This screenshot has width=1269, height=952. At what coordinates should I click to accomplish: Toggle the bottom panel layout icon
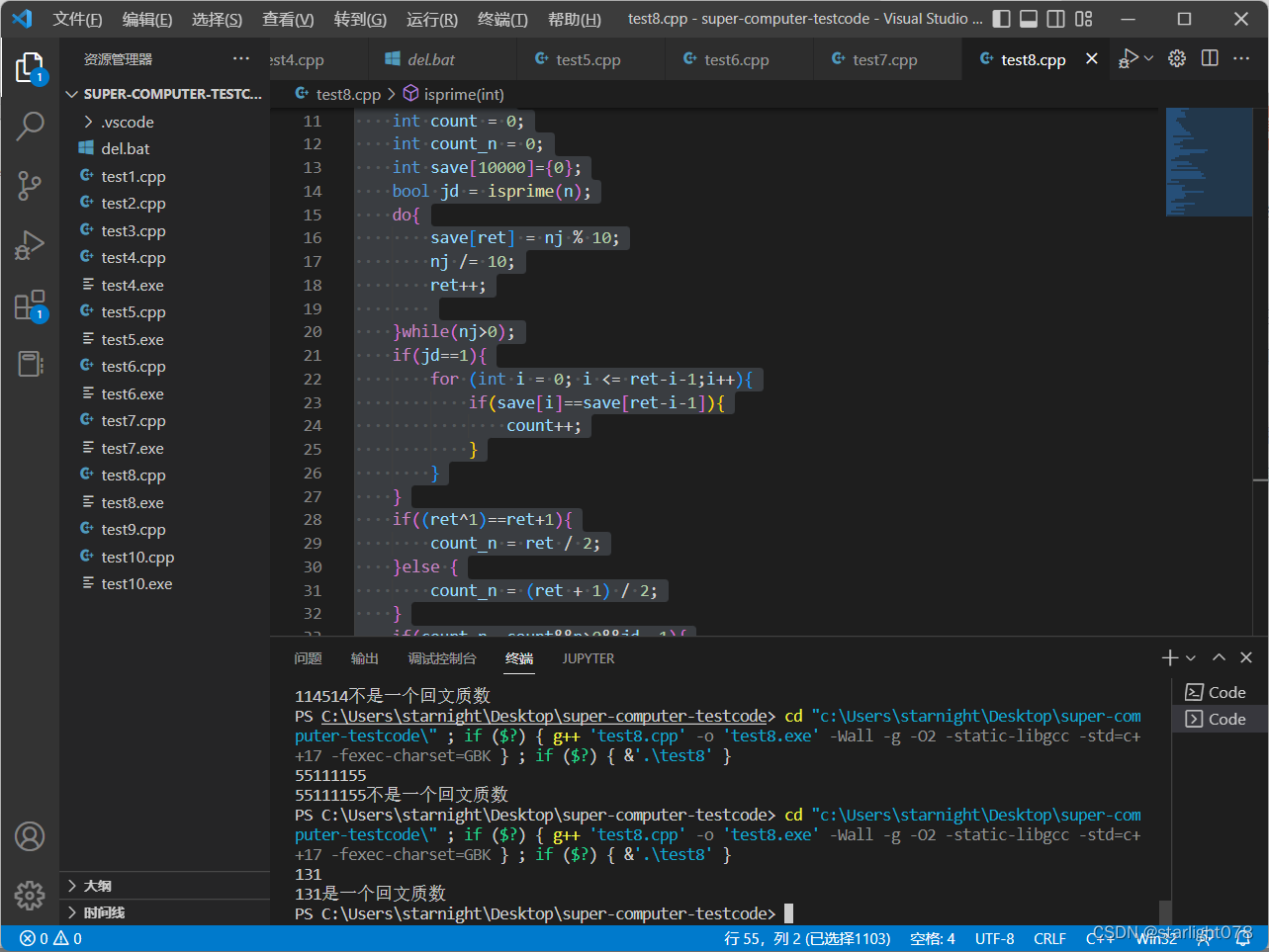tap(1029, 19)
